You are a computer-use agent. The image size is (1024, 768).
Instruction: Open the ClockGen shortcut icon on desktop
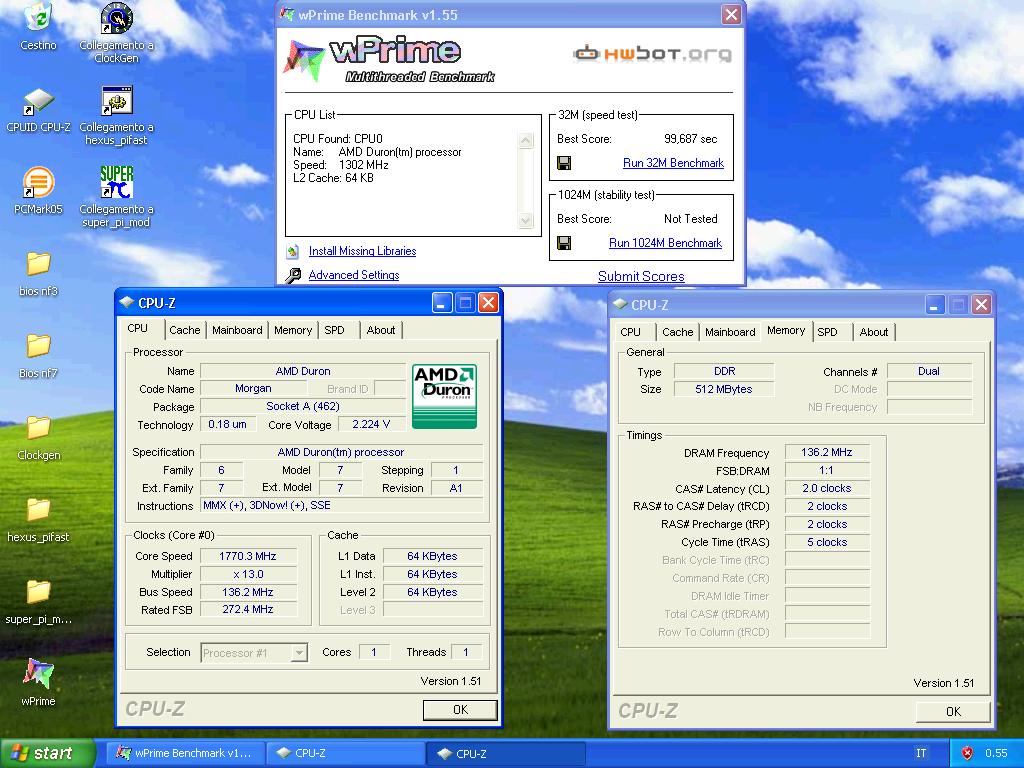(116, 18)
